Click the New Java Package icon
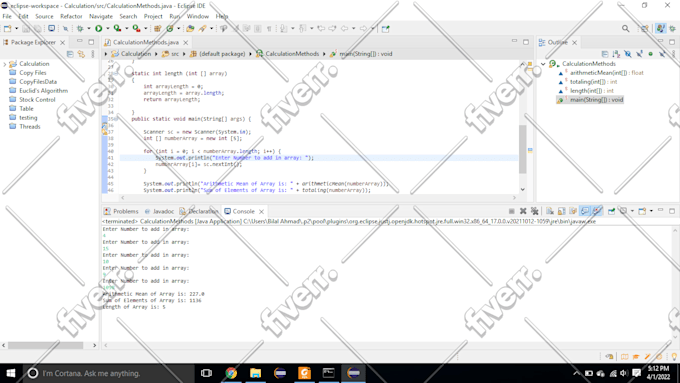This screenshot has width=680, height=383. [x=157, y=28]
